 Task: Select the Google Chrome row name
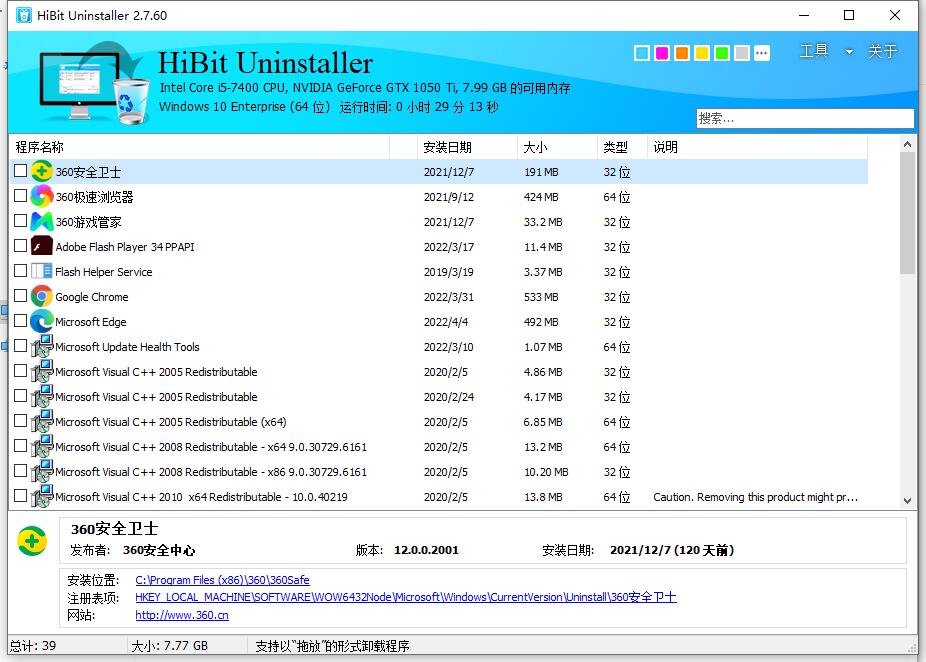pos(92,297)
